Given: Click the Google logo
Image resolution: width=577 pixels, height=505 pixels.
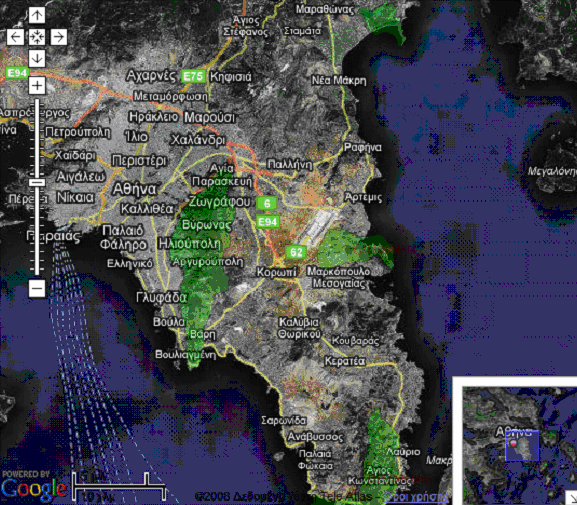Looking at the screenshot, I should click(33, 488).
